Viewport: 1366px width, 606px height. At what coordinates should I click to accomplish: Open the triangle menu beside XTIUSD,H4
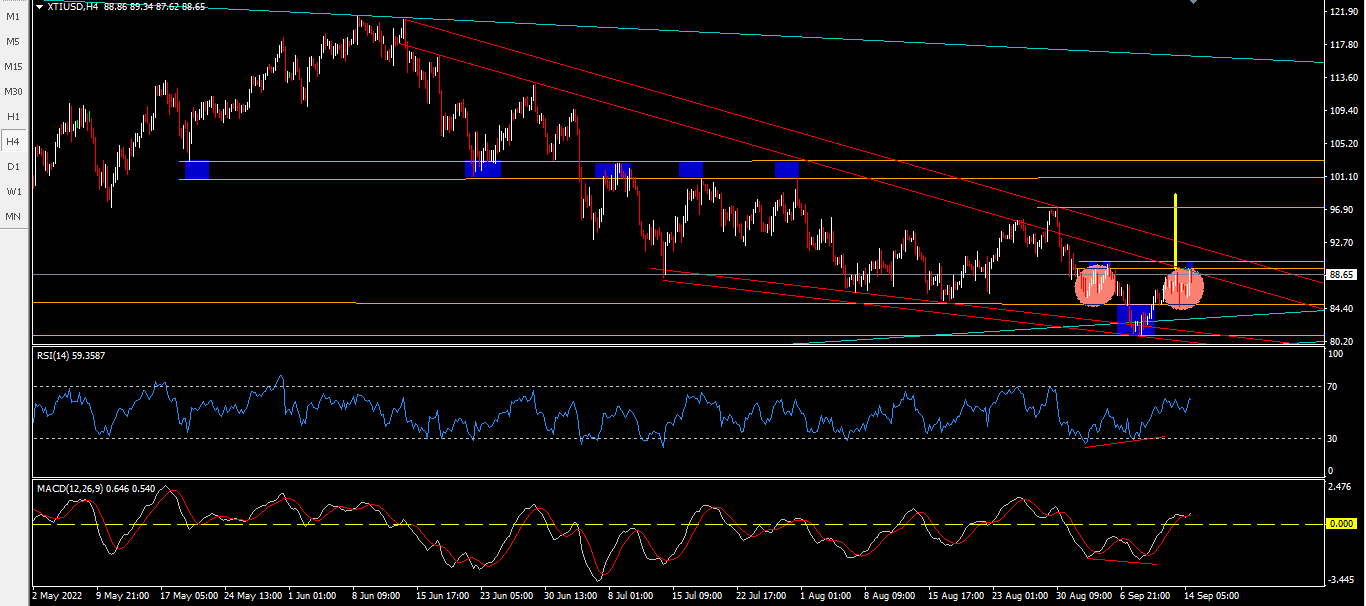(x=39, y=6)
